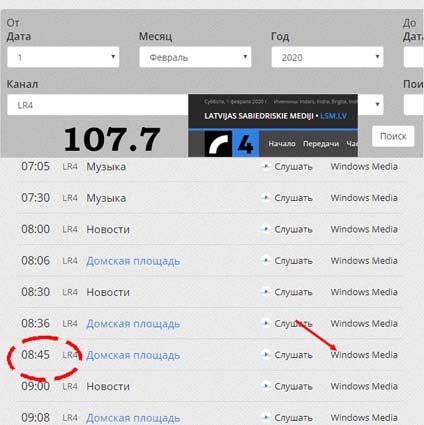The width and height of the screenshot is (424, 425).
Task: Open the Передачи menu item
Action: (x=321, y=144)
